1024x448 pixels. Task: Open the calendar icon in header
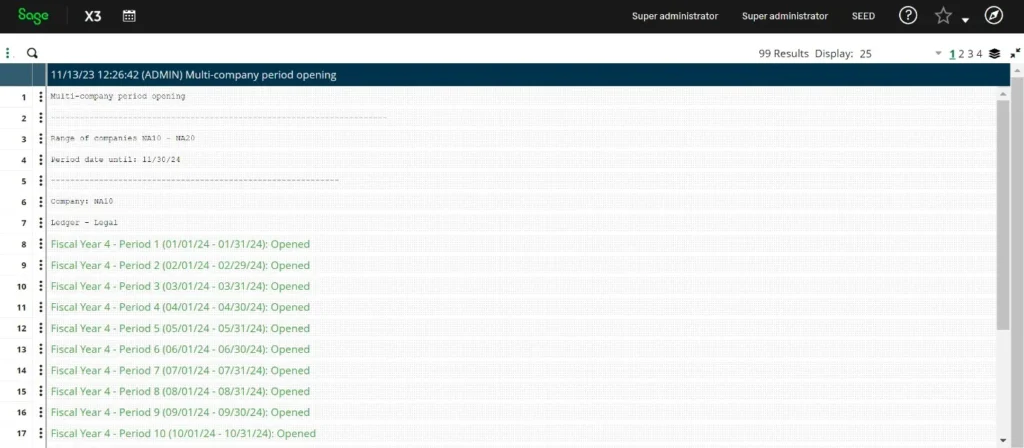pyautogui.click(x=129, y=16)
